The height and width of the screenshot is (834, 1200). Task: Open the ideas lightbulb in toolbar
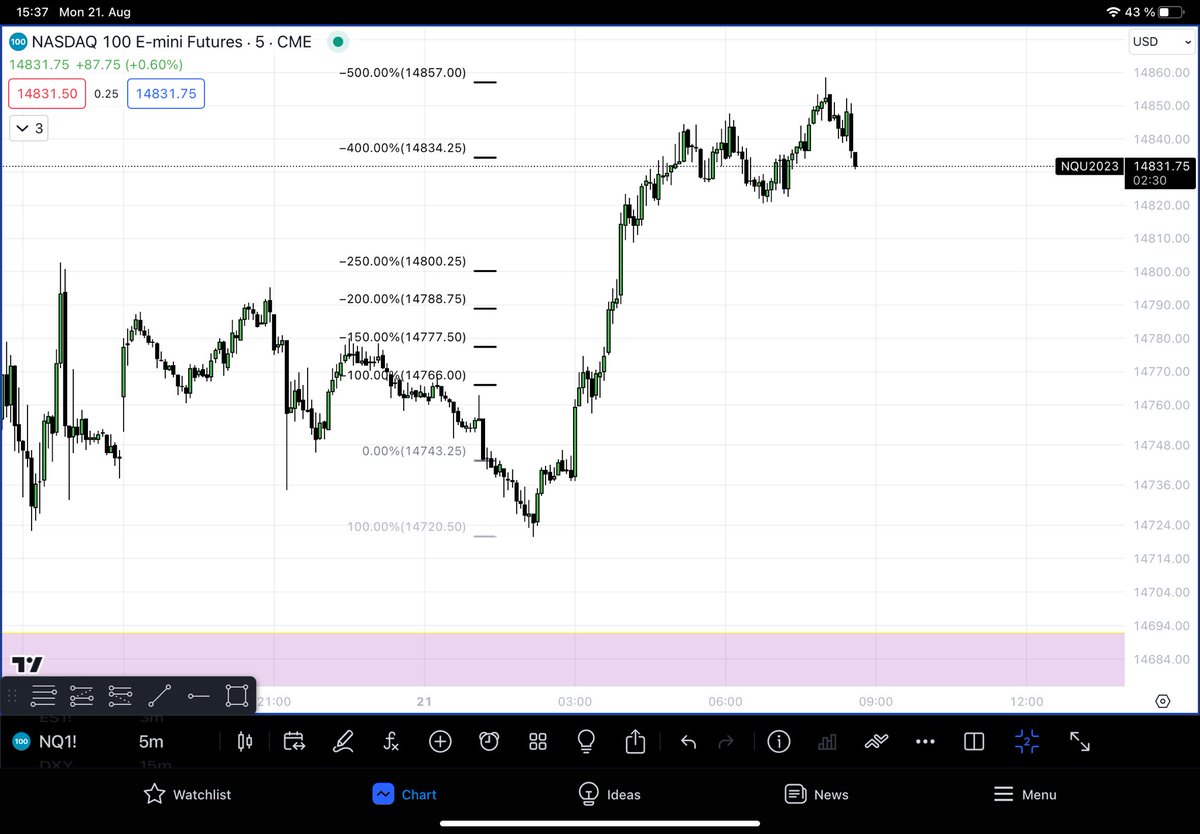point(586,741)
